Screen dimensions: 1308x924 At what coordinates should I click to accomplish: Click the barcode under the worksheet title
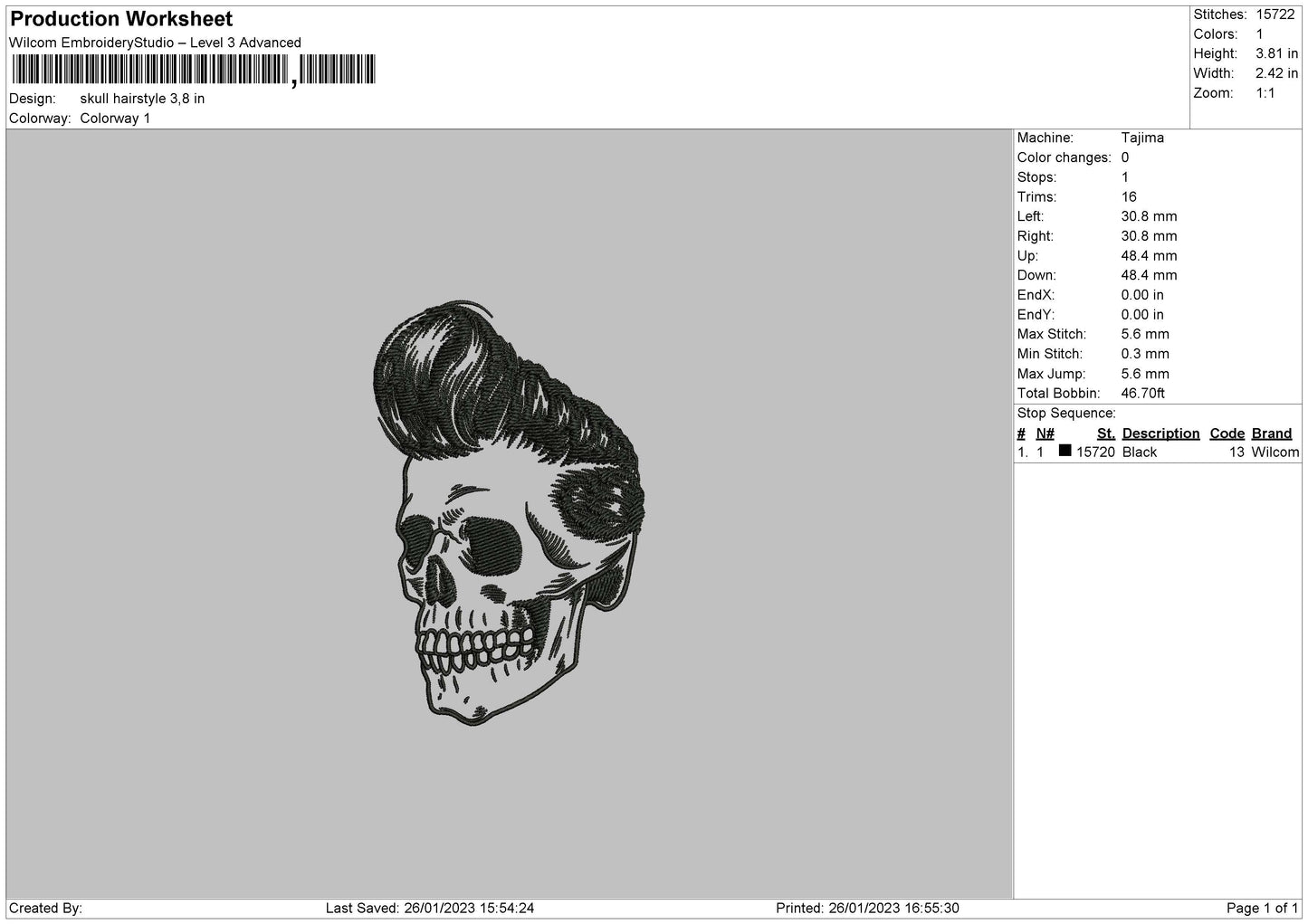click(x=193, y=70)
